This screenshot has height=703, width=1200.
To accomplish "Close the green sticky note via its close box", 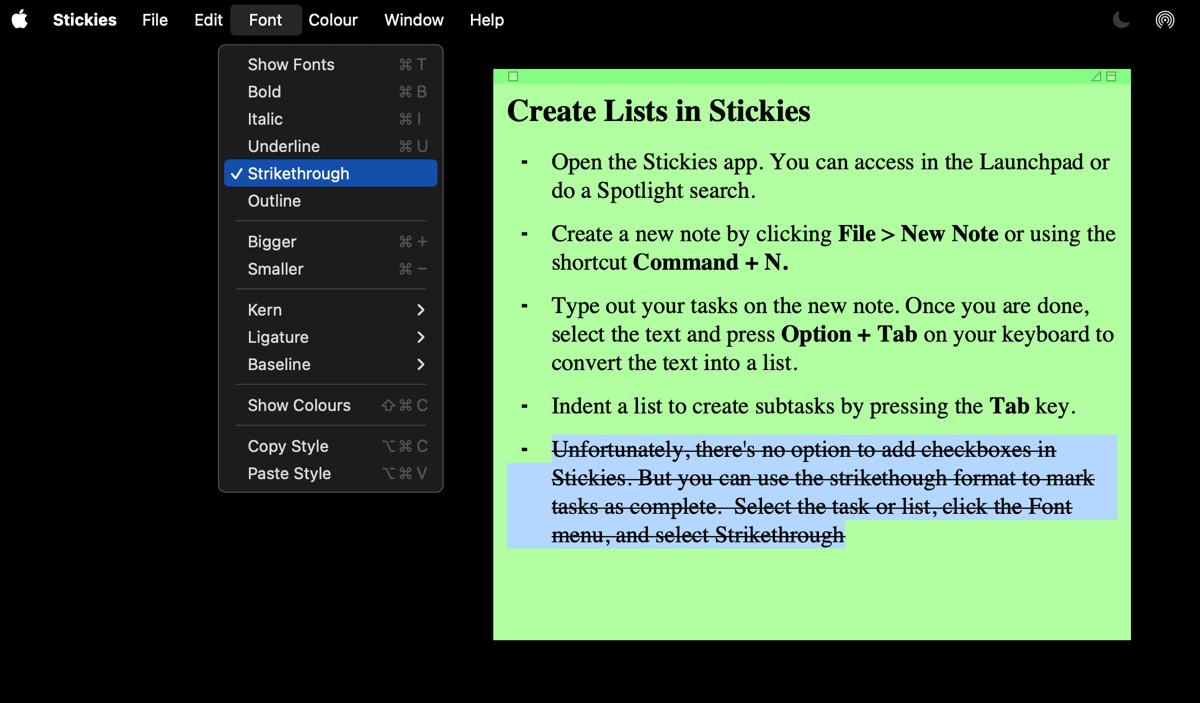I will (513, 76).
